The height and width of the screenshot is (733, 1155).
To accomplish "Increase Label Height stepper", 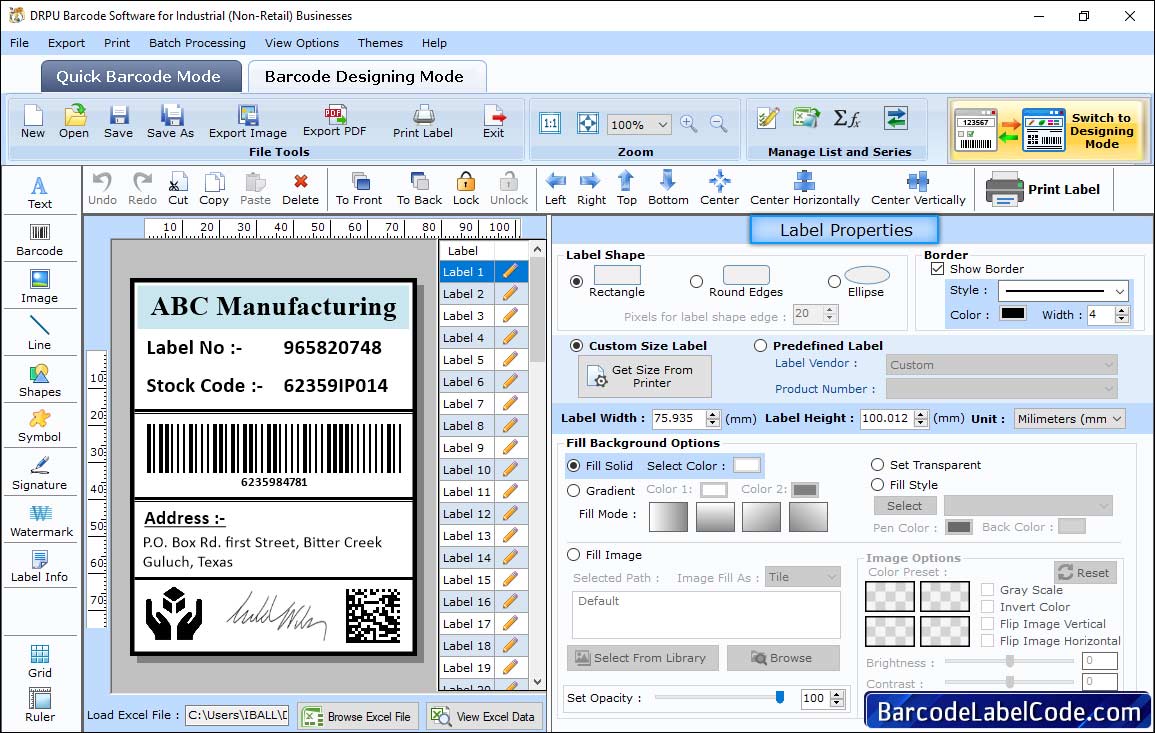I will click(x=921, y=414).
